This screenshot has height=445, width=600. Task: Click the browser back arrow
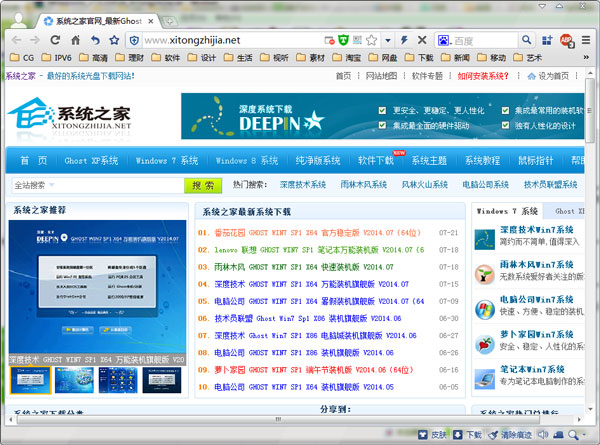tap(16, 40)
